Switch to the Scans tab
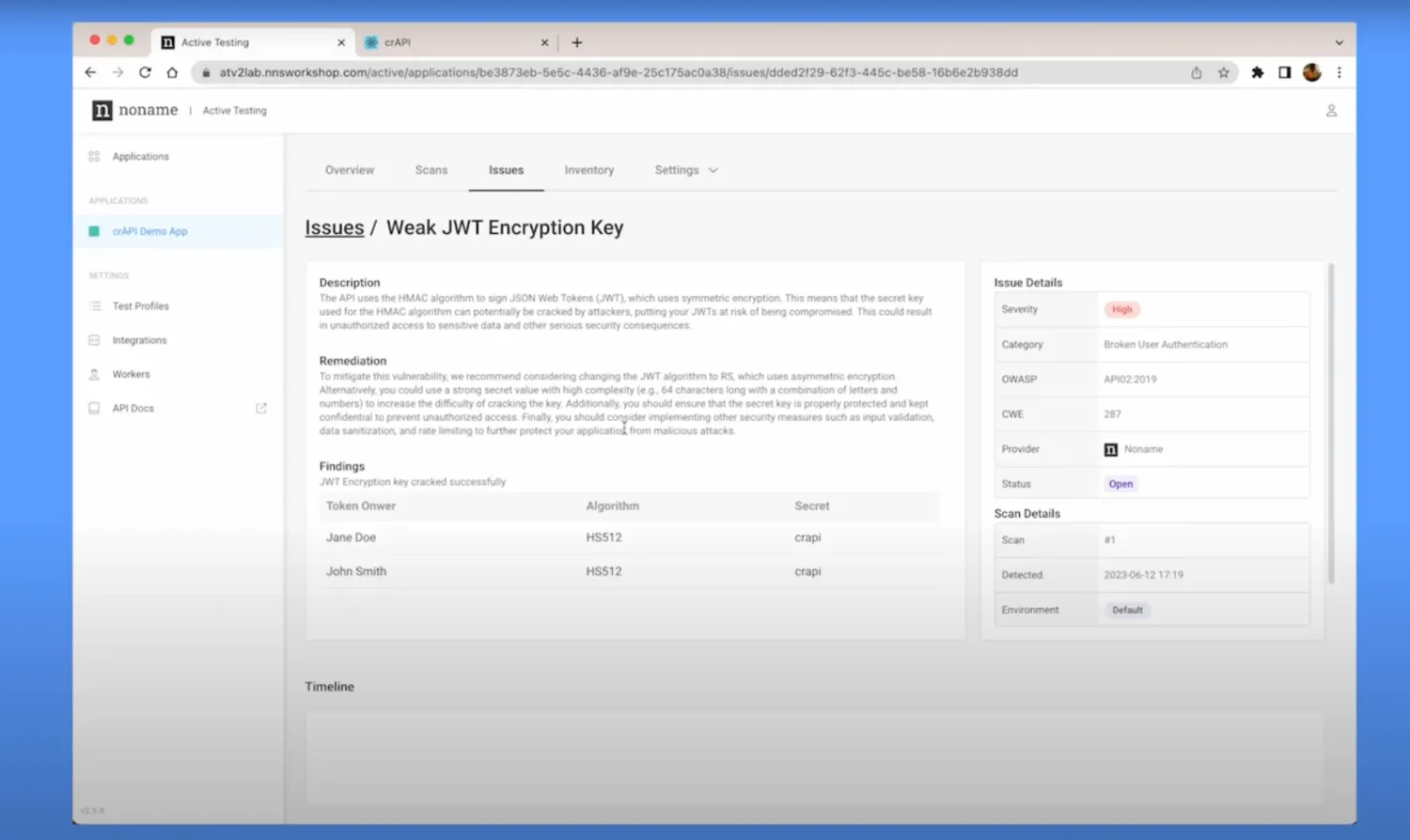Viewport: 1410px width, 840px height. (x=431, y=170)
